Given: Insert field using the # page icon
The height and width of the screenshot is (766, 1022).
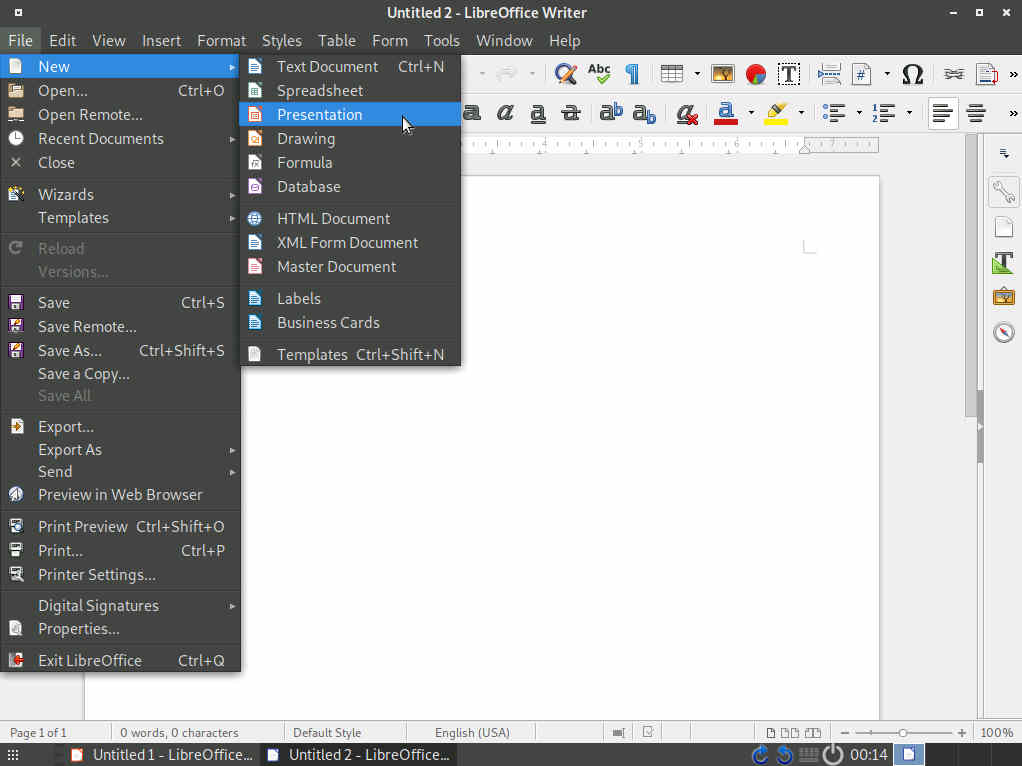Looking at the screenshot, I should click(862, 74).
